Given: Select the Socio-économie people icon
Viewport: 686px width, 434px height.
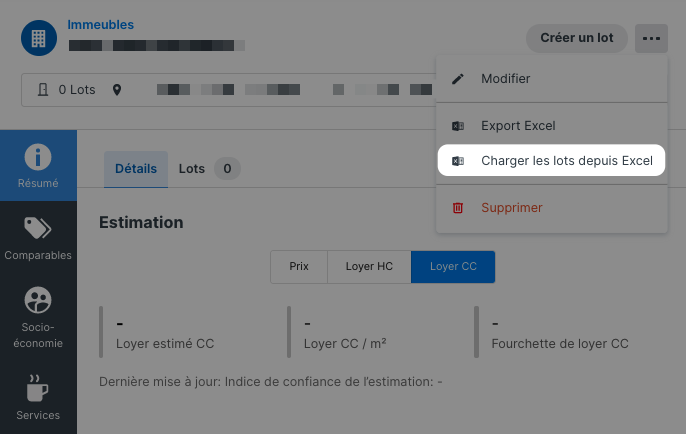Looking at the screenshot, I should (x=38, y=300).
